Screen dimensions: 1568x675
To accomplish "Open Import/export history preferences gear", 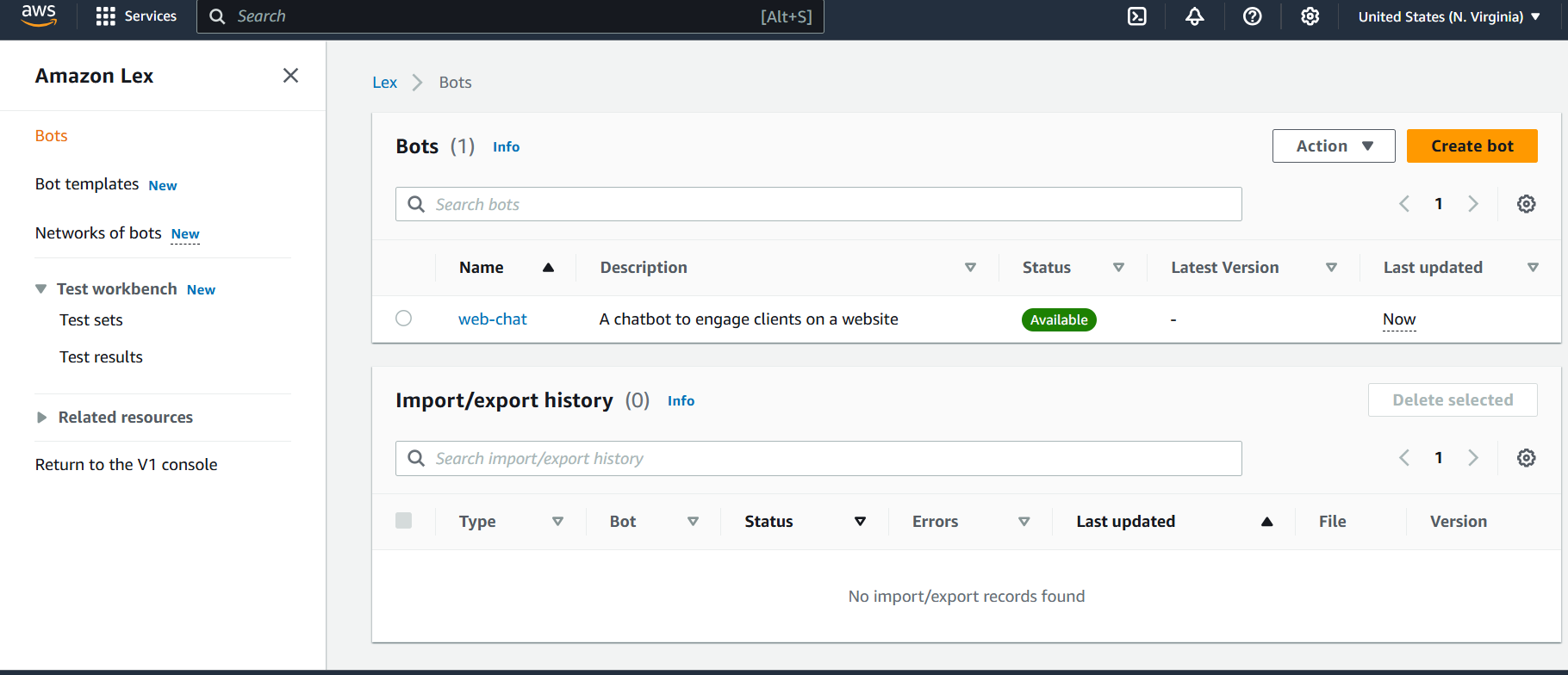I will pos(1527,458).
